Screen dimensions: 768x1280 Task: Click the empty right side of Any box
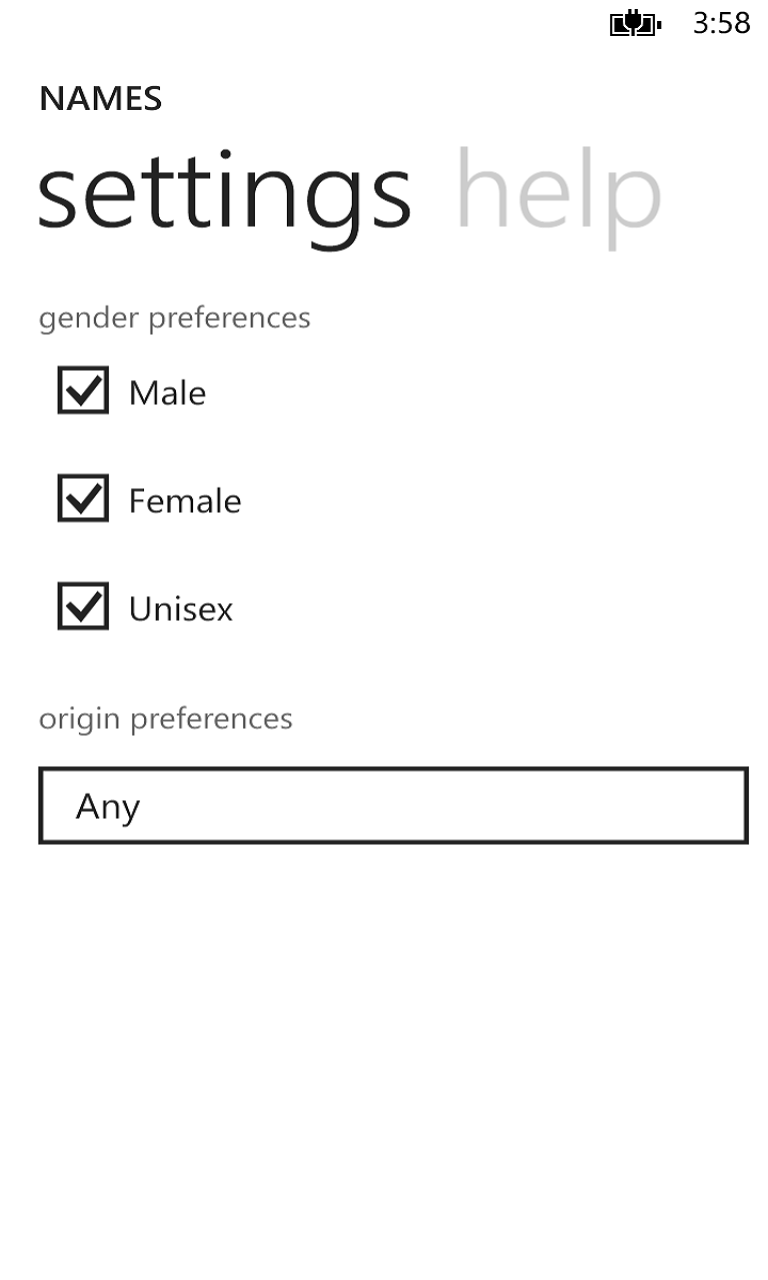pyautogui.click(x=600, y=806)
